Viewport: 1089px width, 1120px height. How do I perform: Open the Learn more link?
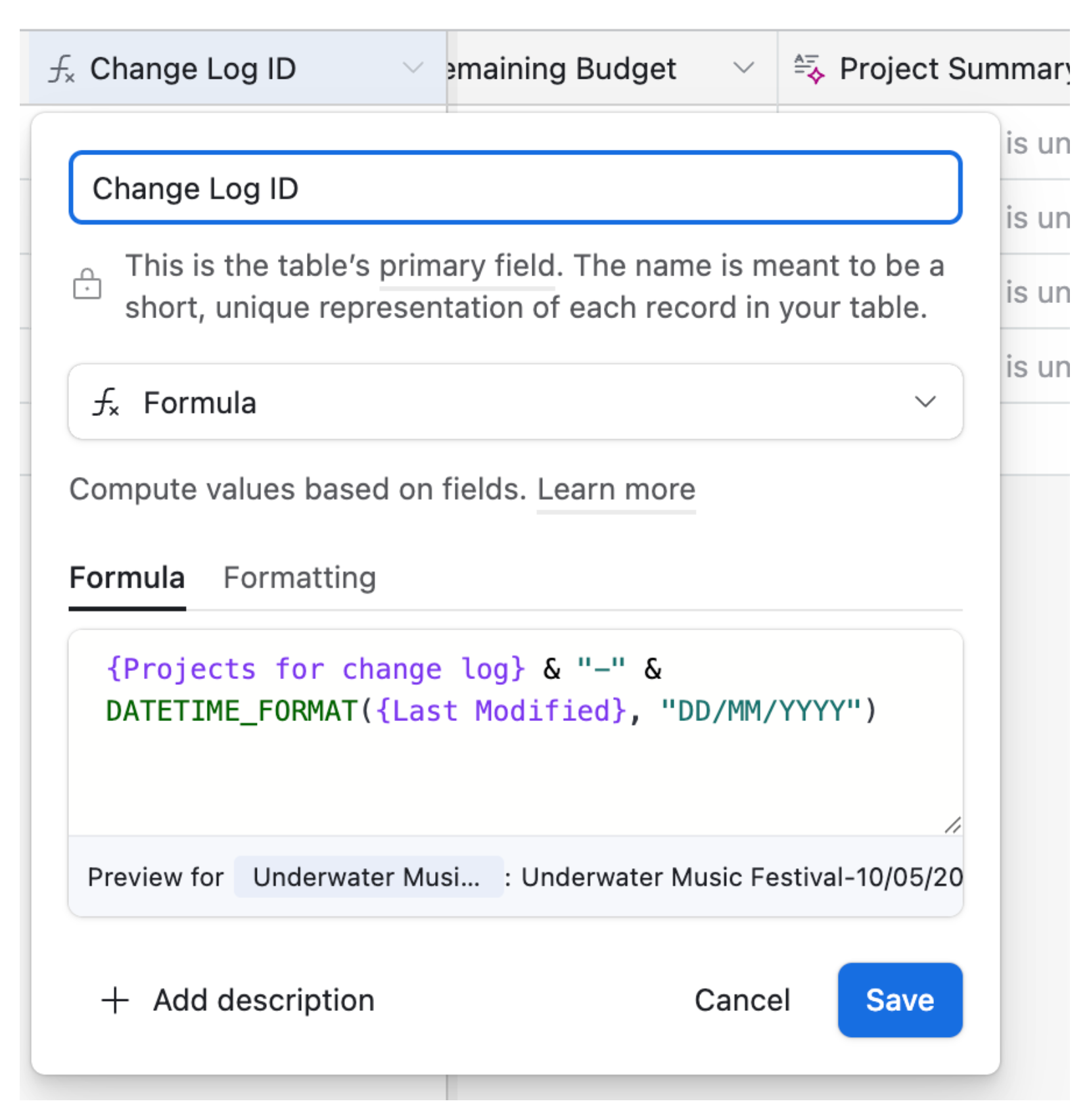(x=615, y=489)
